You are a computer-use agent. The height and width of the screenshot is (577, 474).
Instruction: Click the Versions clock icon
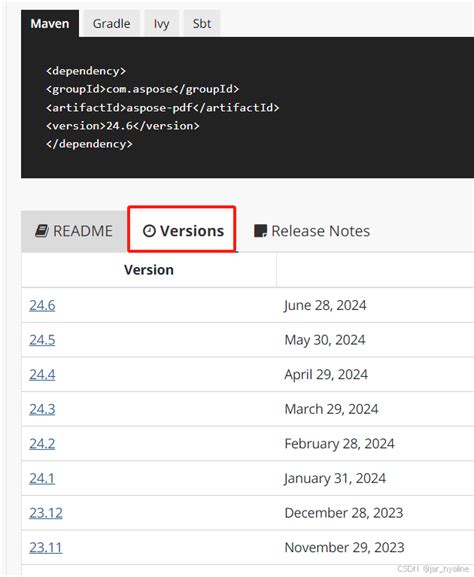149,231
